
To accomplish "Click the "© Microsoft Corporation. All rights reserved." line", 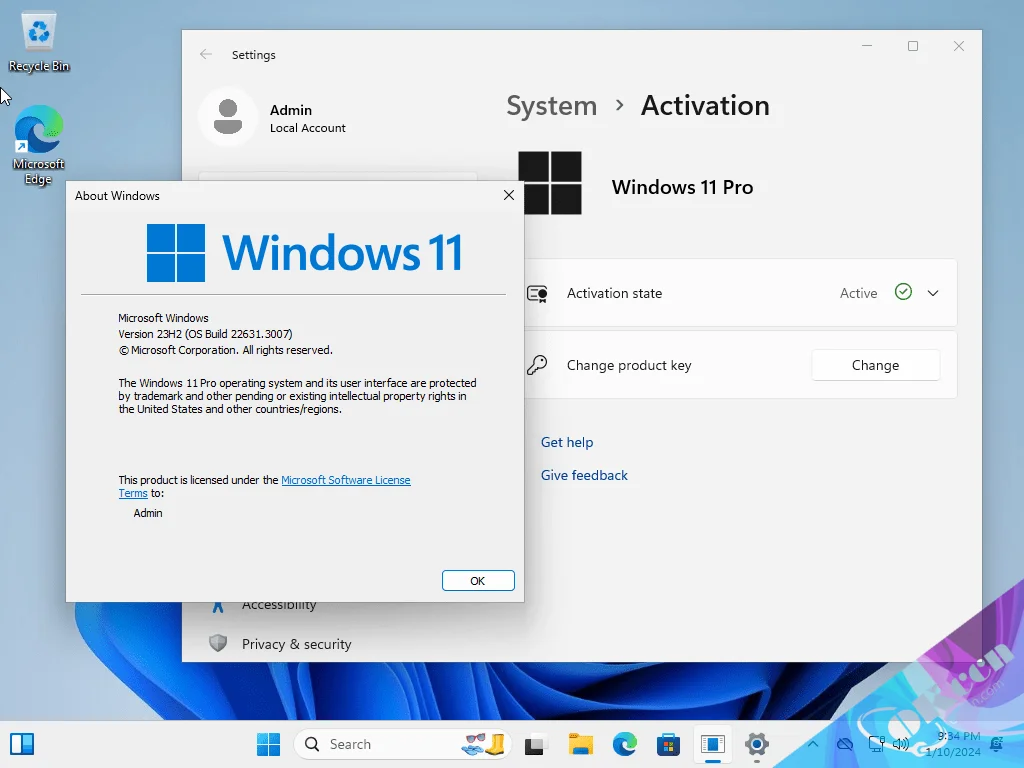I will [x=225, y=350].
